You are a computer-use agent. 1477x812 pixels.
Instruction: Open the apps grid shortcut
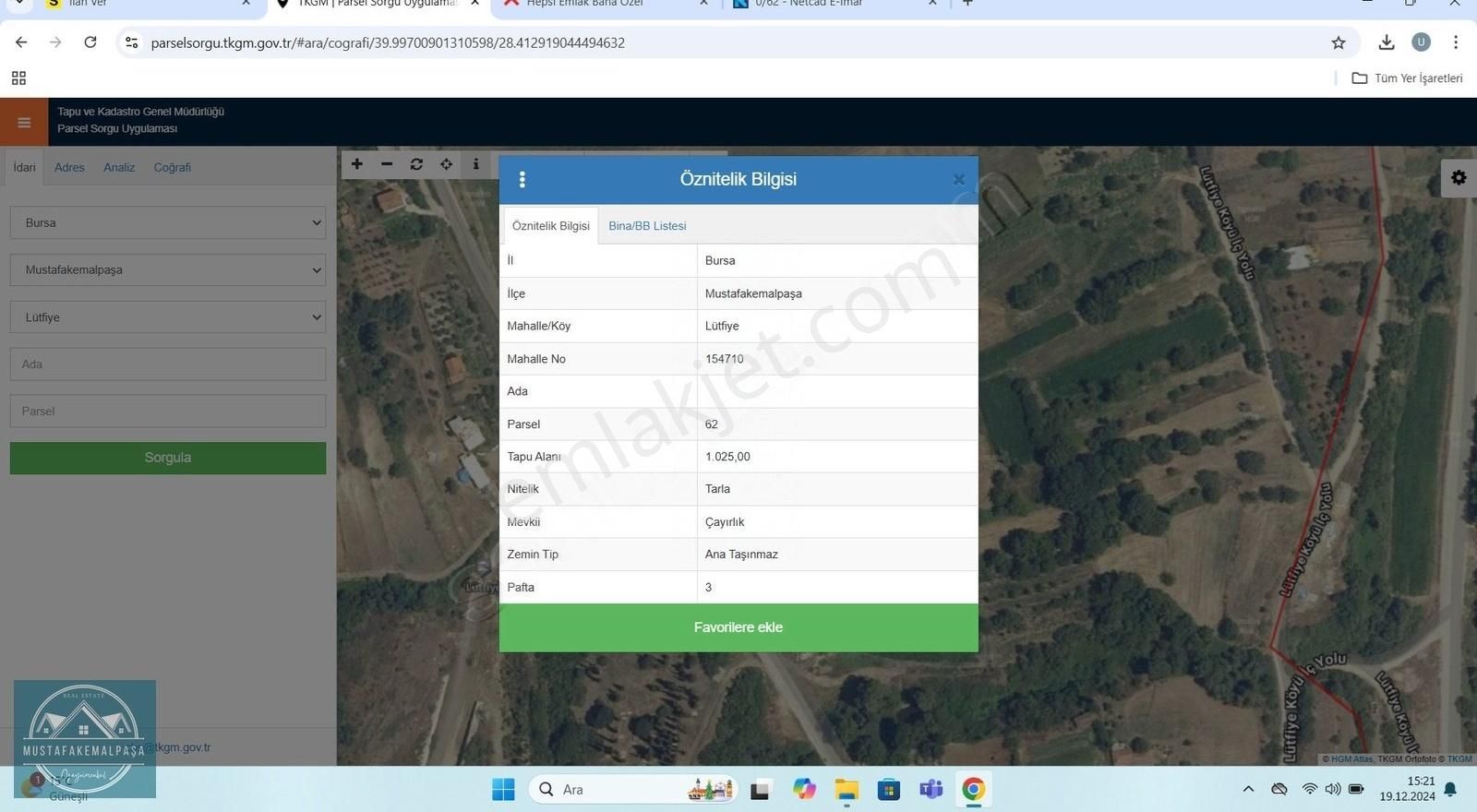[x=18, y=78]
